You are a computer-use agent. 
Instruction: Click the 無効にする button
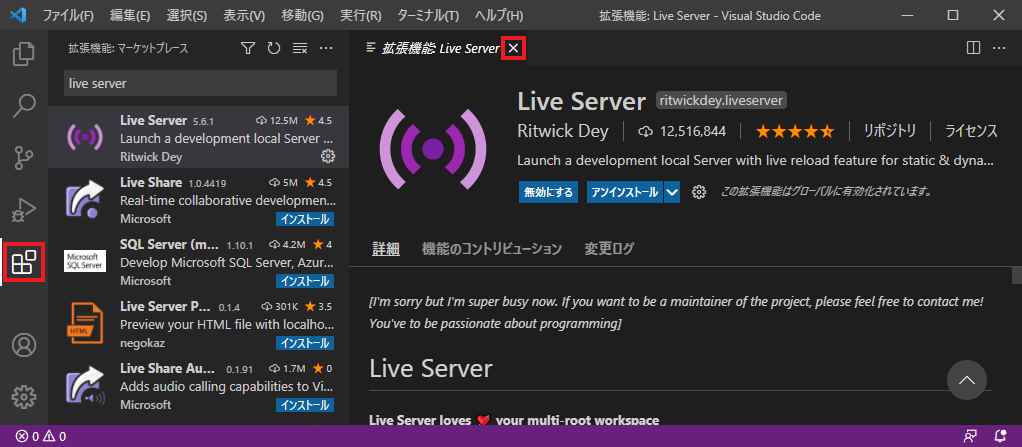pyautogui.click(x=548, y=192)
